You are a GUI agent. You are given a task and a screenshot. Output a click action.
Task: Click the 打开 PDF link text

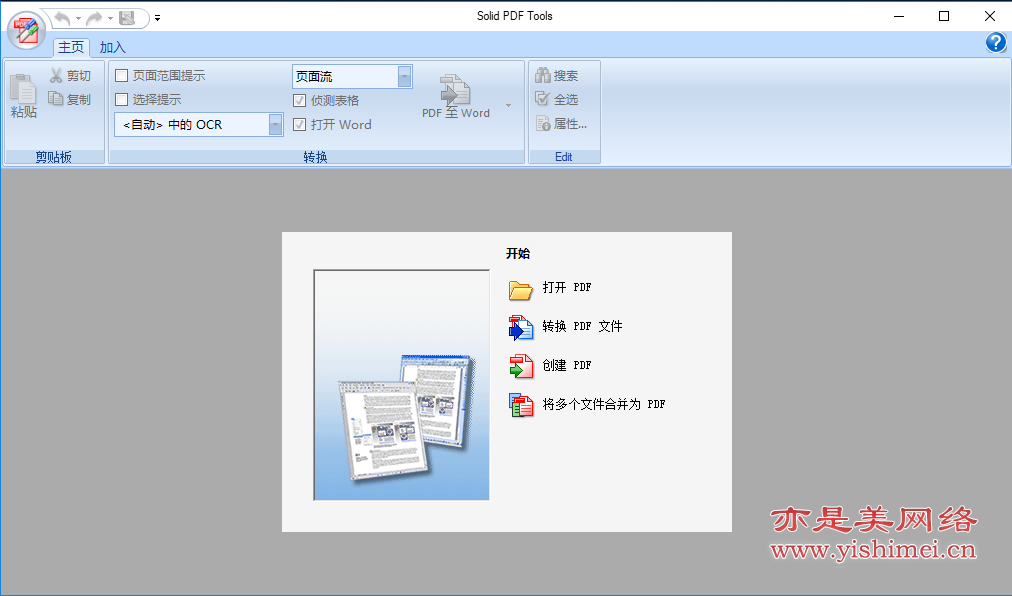click(x=567, y=287)
